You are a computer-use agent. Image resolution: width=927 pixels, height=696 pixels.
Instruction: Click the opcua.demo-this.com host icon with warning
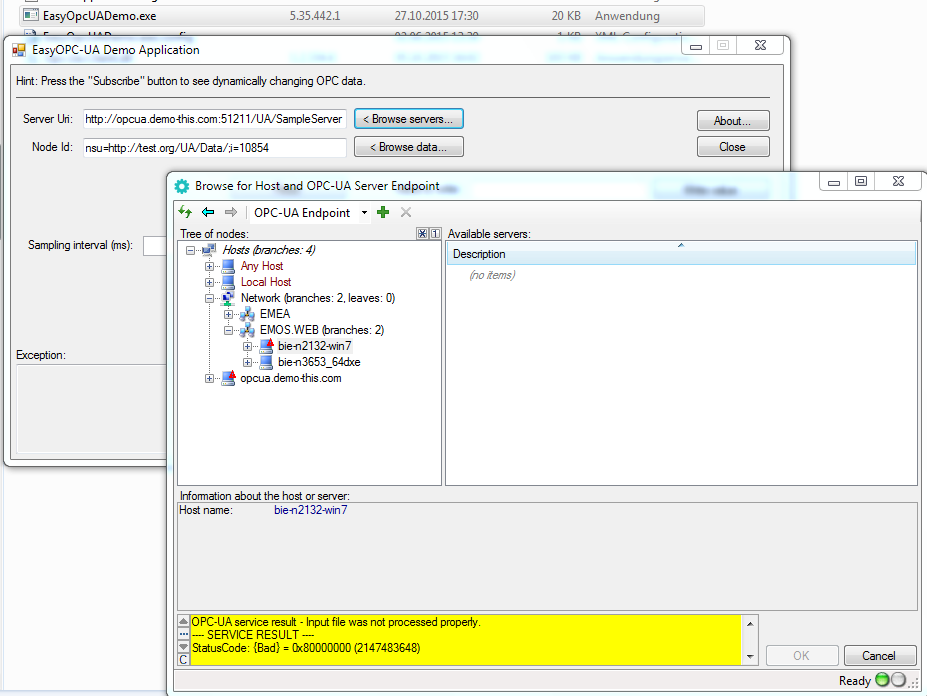228,378
